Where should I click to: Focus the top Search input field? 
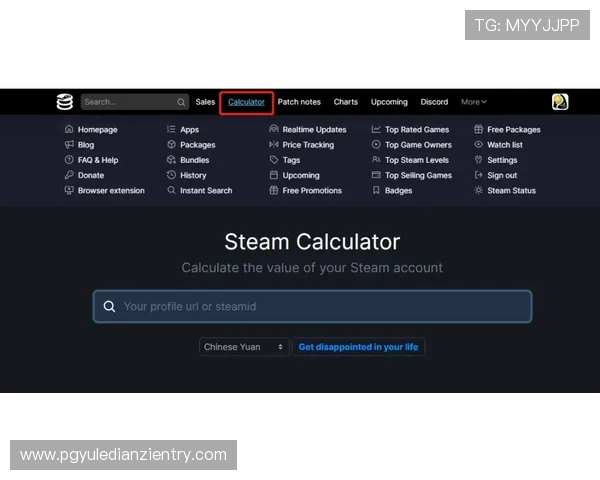pyautogui.click(x=135, y=102)
